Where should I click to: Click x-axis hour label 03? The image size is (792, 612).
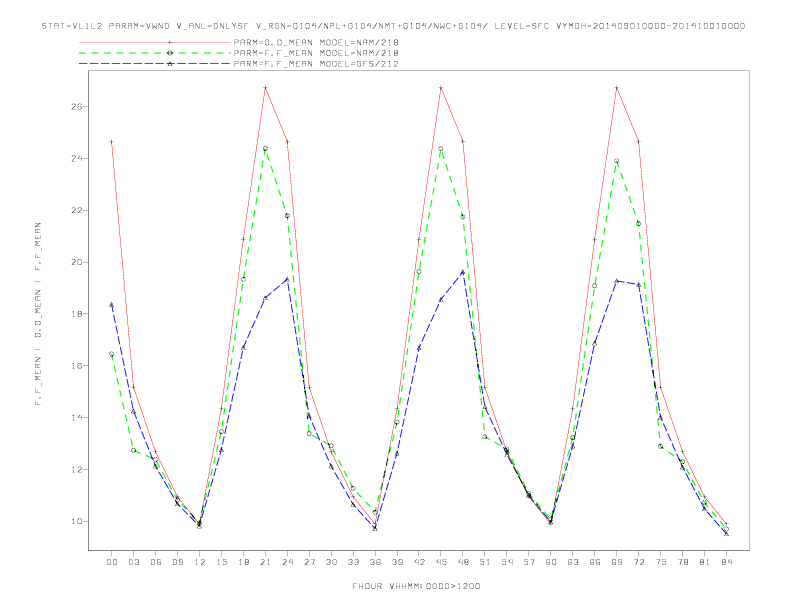(133, 562)
